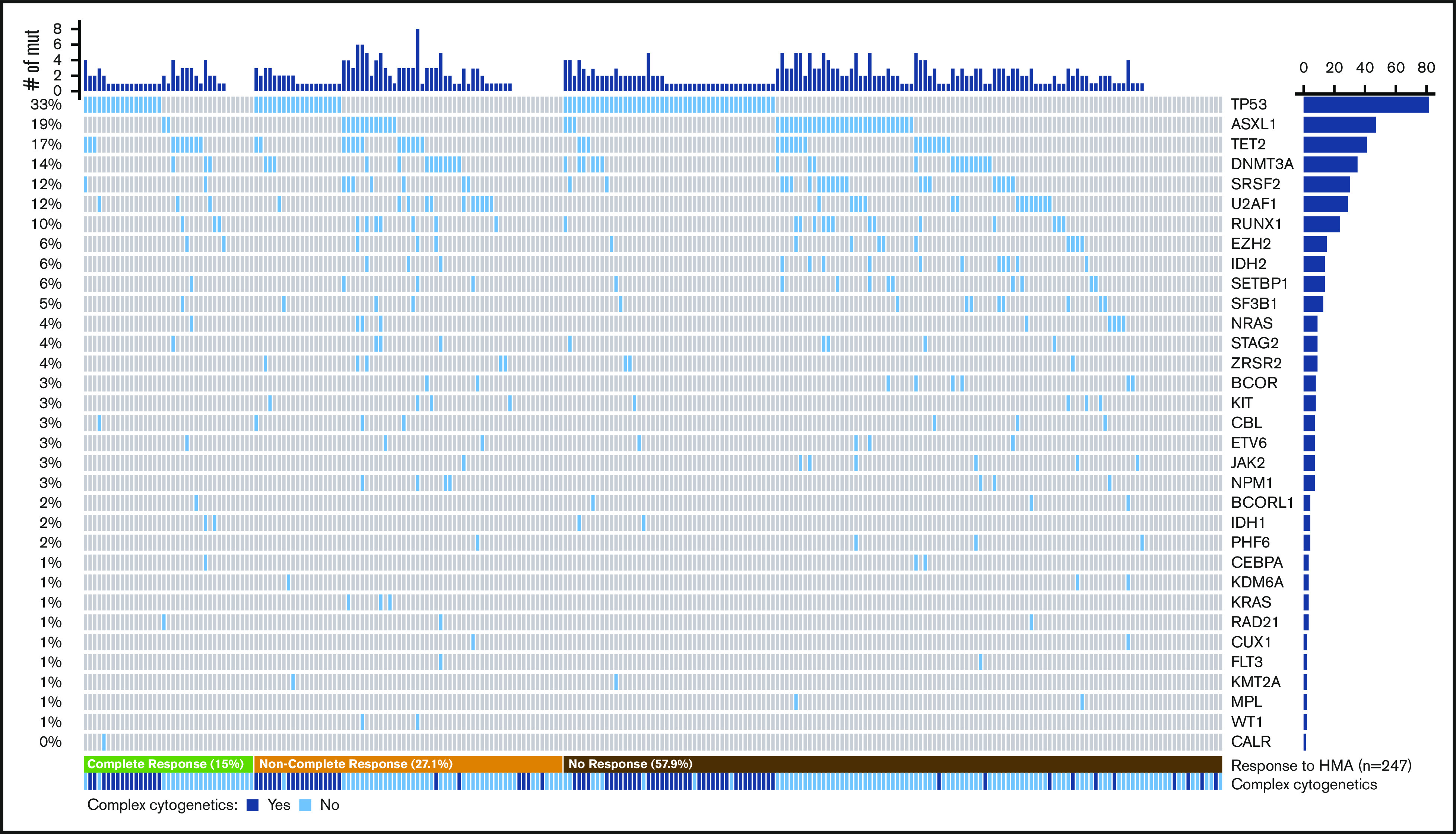1456x834 pixels.
Task: Select the JAK2 gene label
Action: point(1248,463)
